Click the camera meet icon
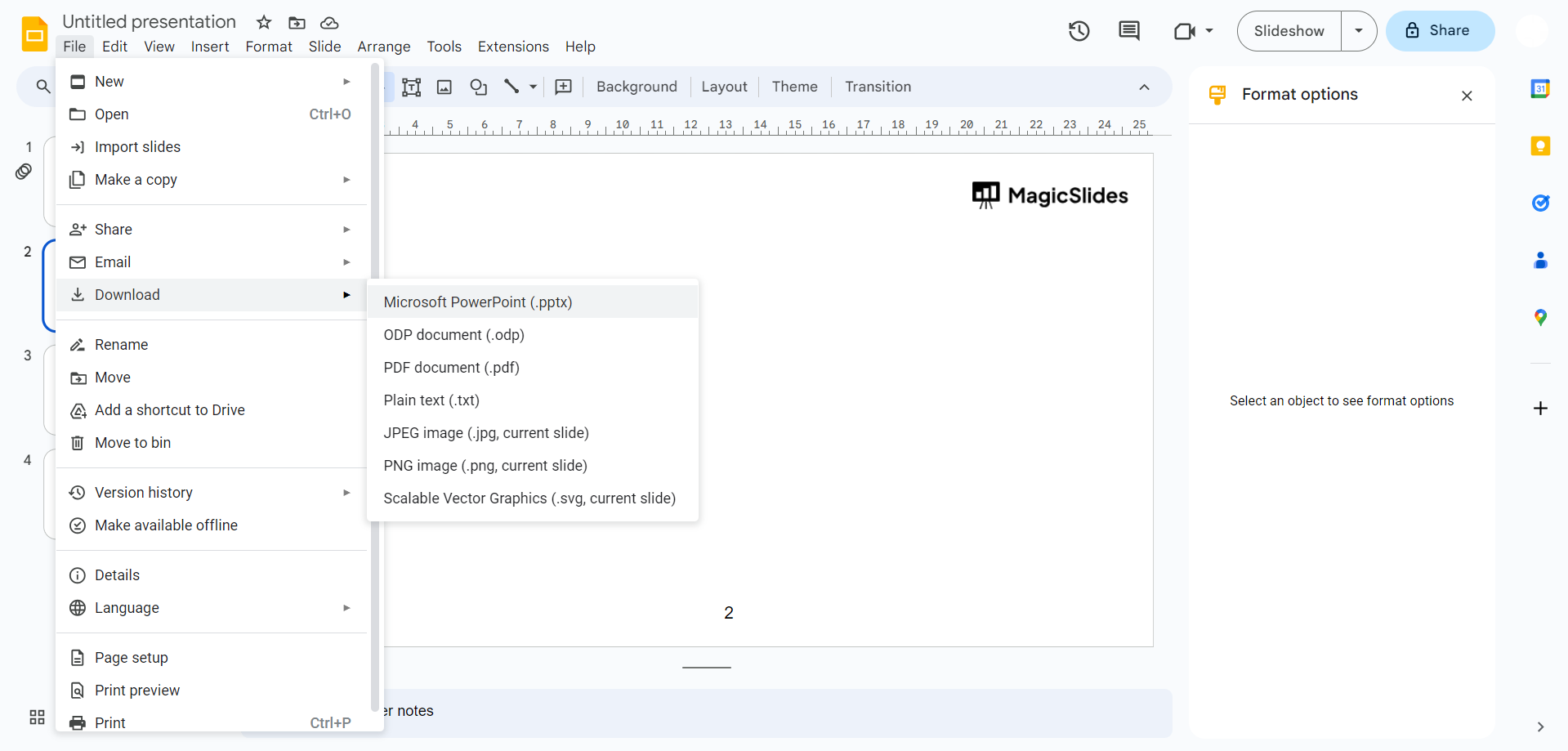This screenshot has width=1568, height=751. [x=1184, y=31]
